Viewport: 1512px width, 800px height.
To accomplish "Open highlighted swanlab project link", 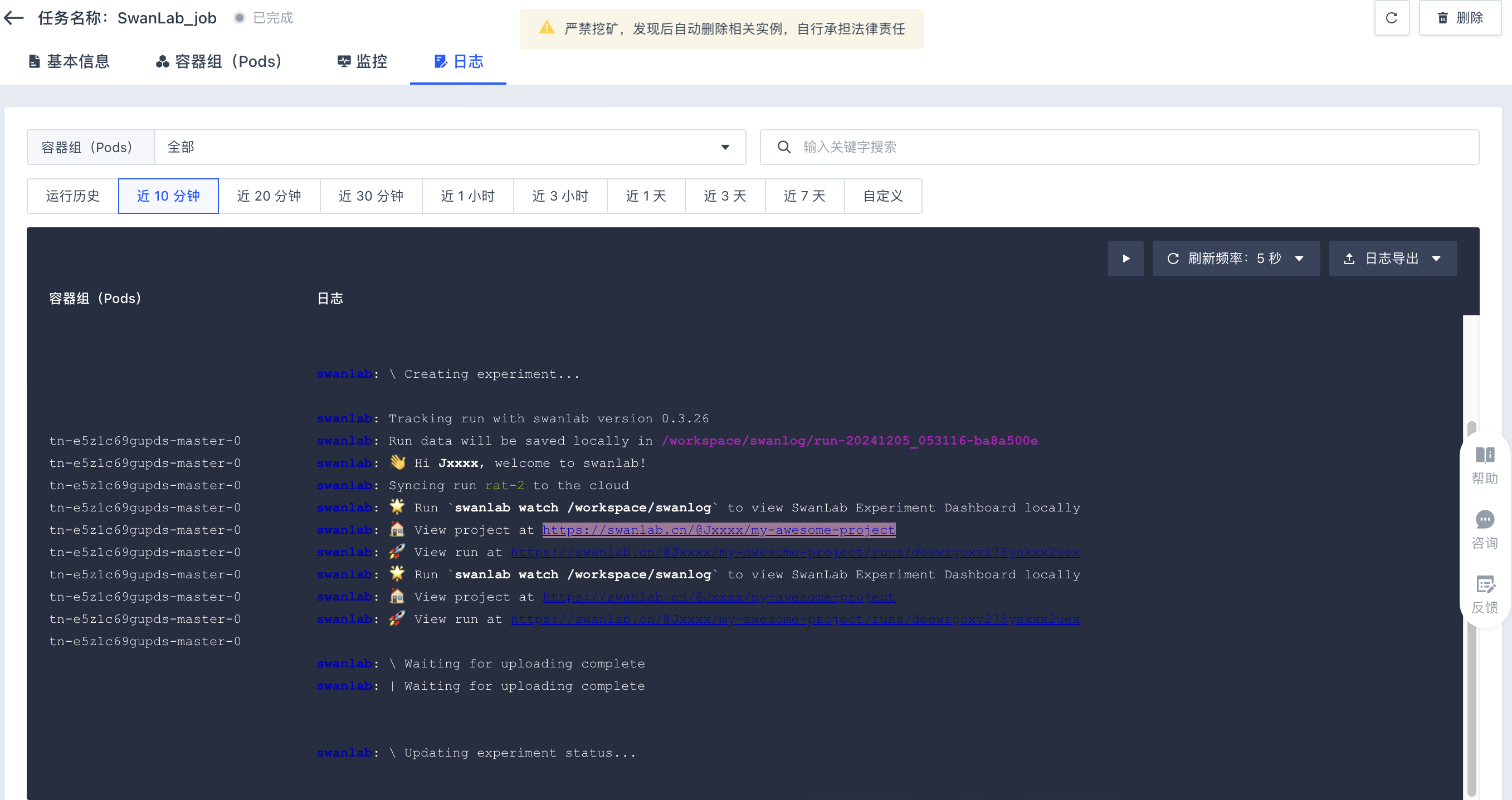I will point(719,530).
